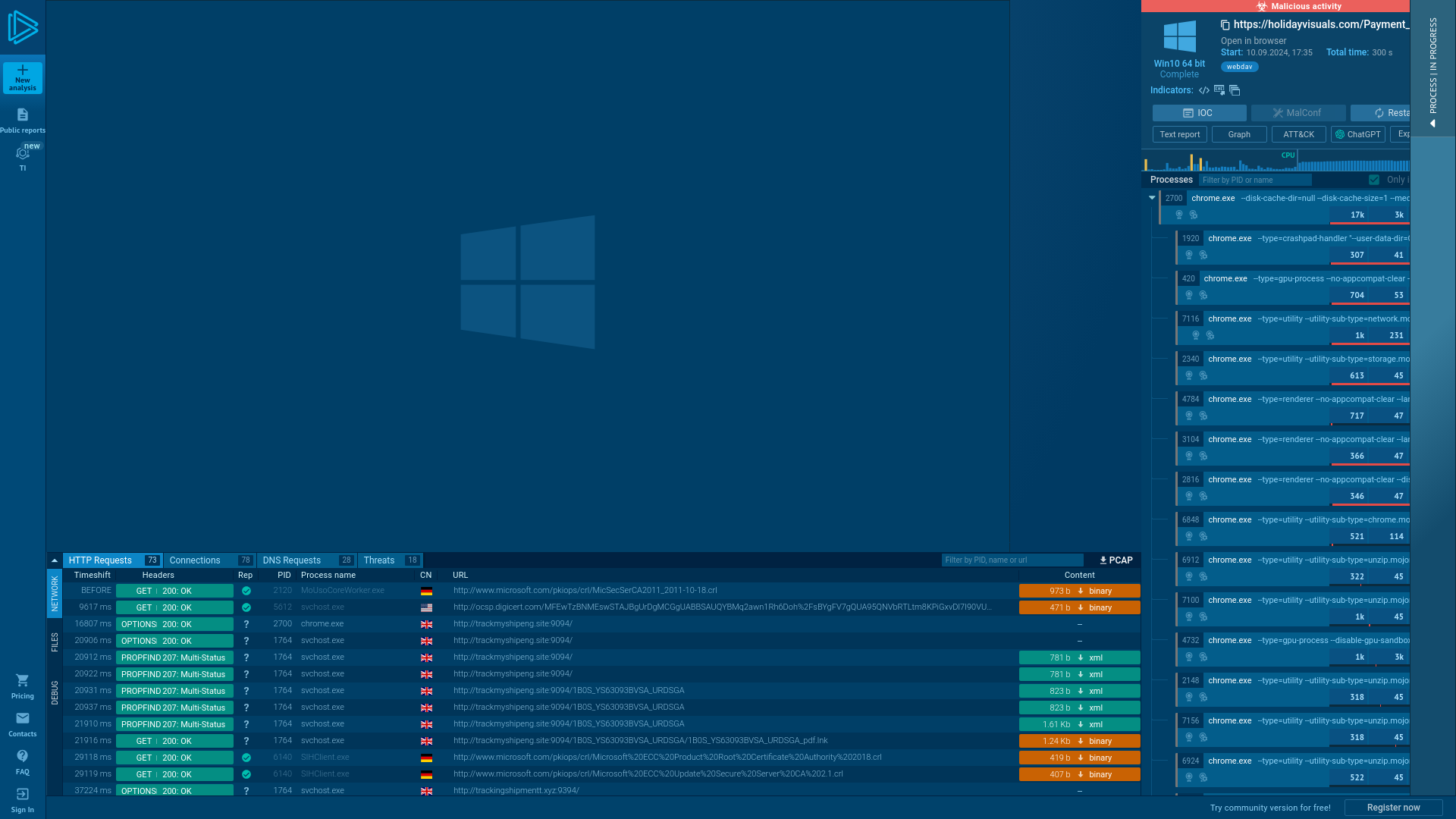Click the URL ending in URDSGA_pdf.lnk
The image size is (1456, 819).
(640, 741)
